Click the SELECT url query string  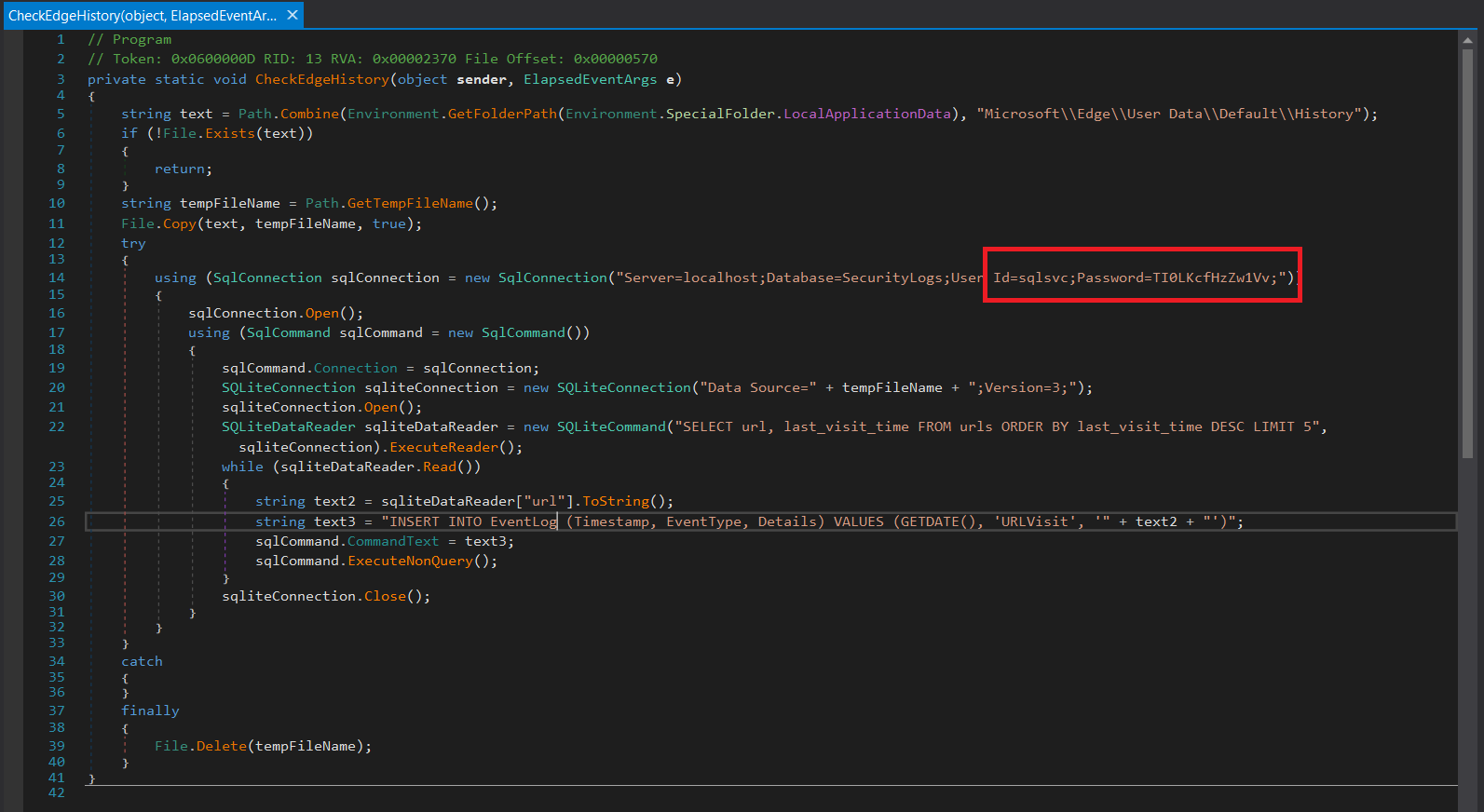click(997, 426)
